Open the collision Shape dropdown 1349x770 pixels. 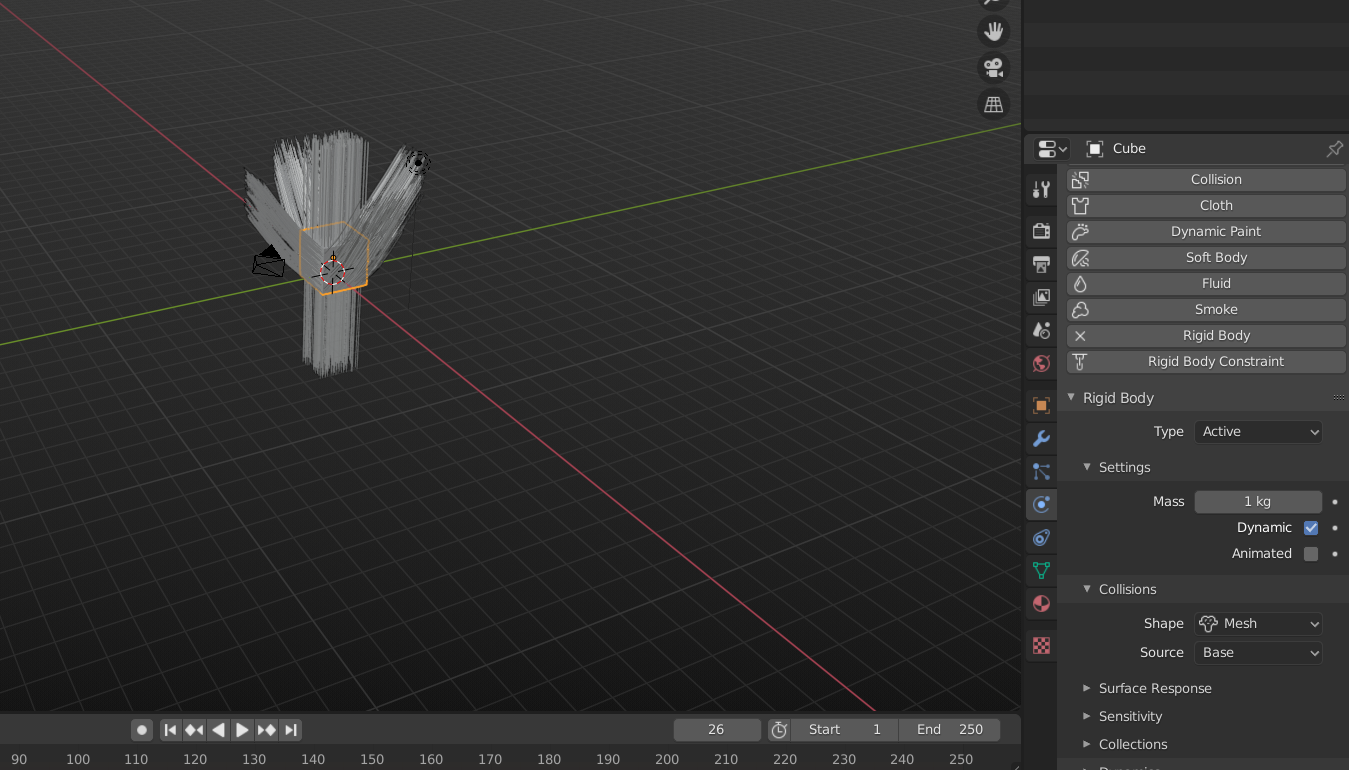tap(1258, 623)
